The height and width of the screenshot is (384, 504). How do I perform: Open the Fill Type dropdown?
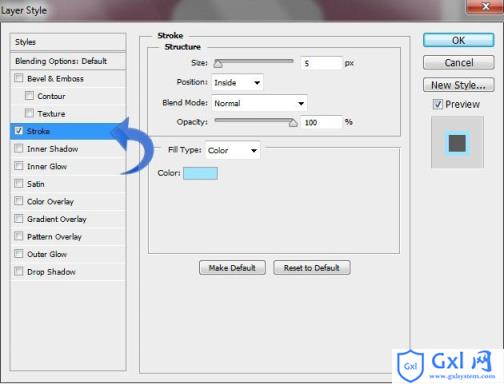point(233,150)
